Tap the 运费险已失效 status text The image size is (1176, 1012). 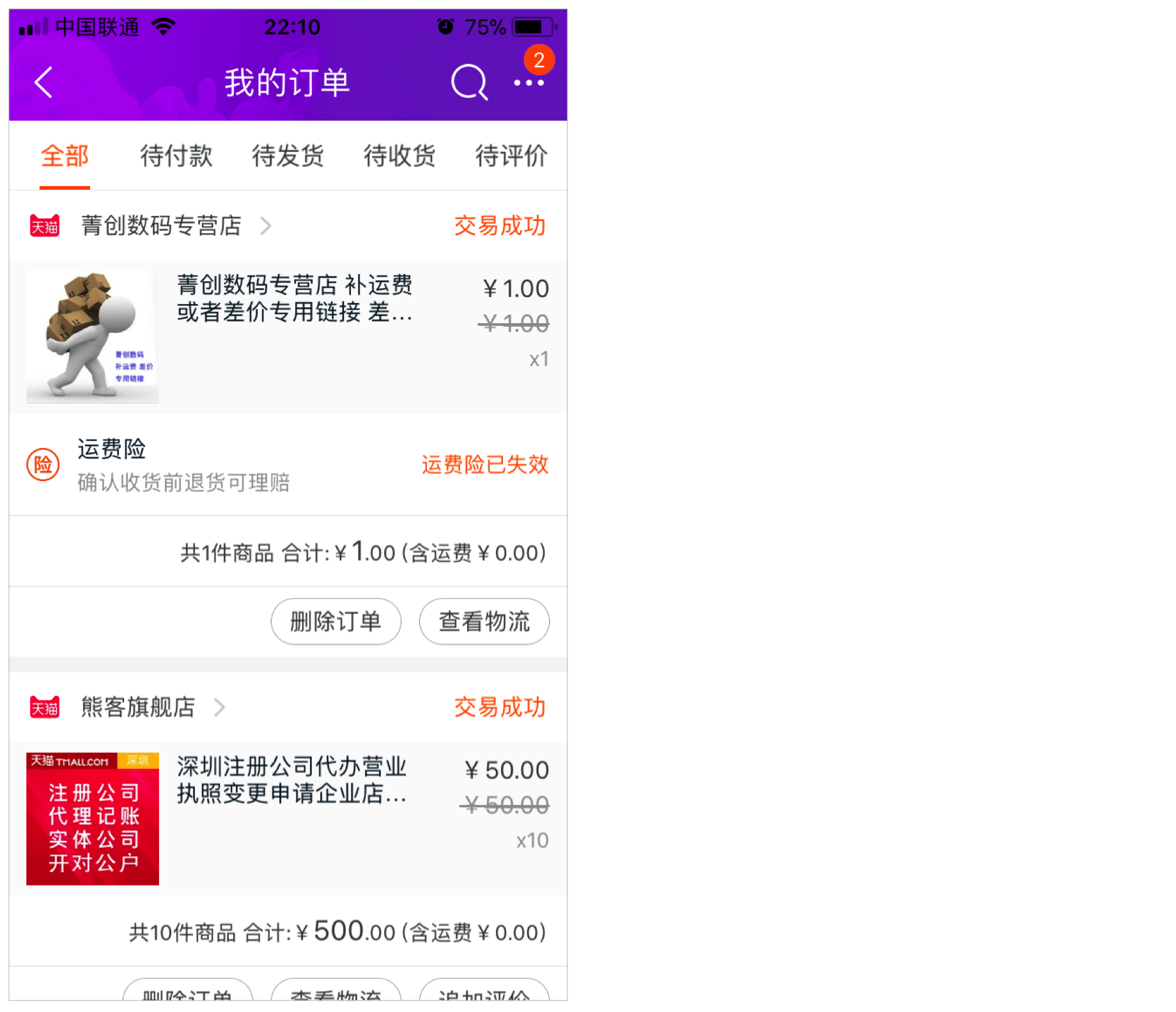pyautogui.click(x=485, y=464)
